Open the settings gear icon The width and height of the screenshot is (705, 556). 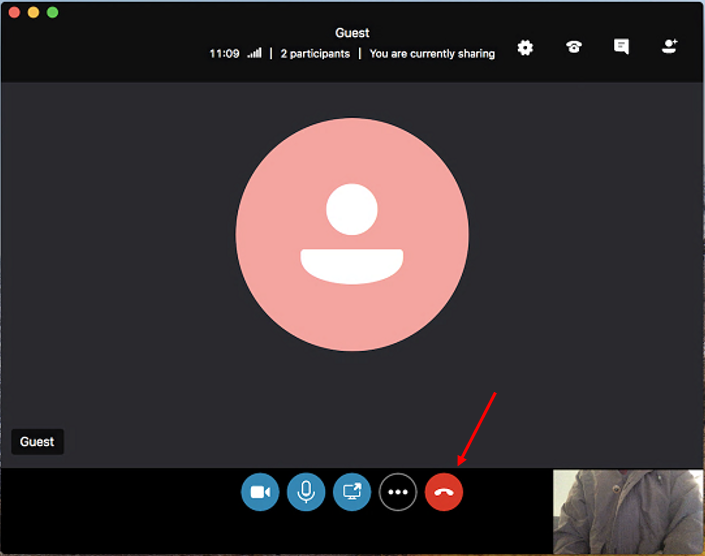(x=525, y=48)
